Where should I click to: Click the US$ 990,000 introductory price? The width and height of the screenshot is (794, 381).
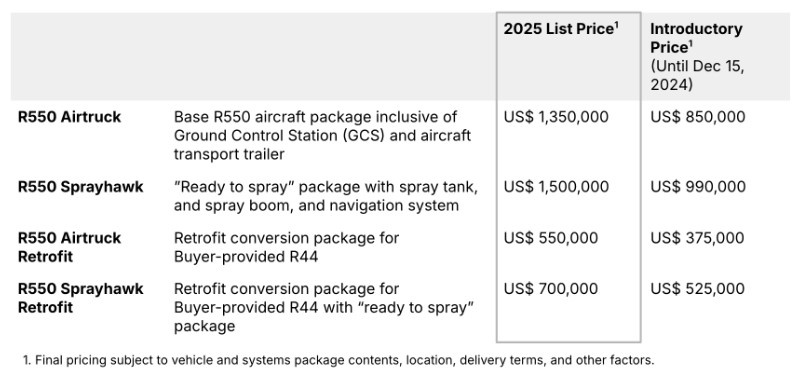(x=698, y=187)
